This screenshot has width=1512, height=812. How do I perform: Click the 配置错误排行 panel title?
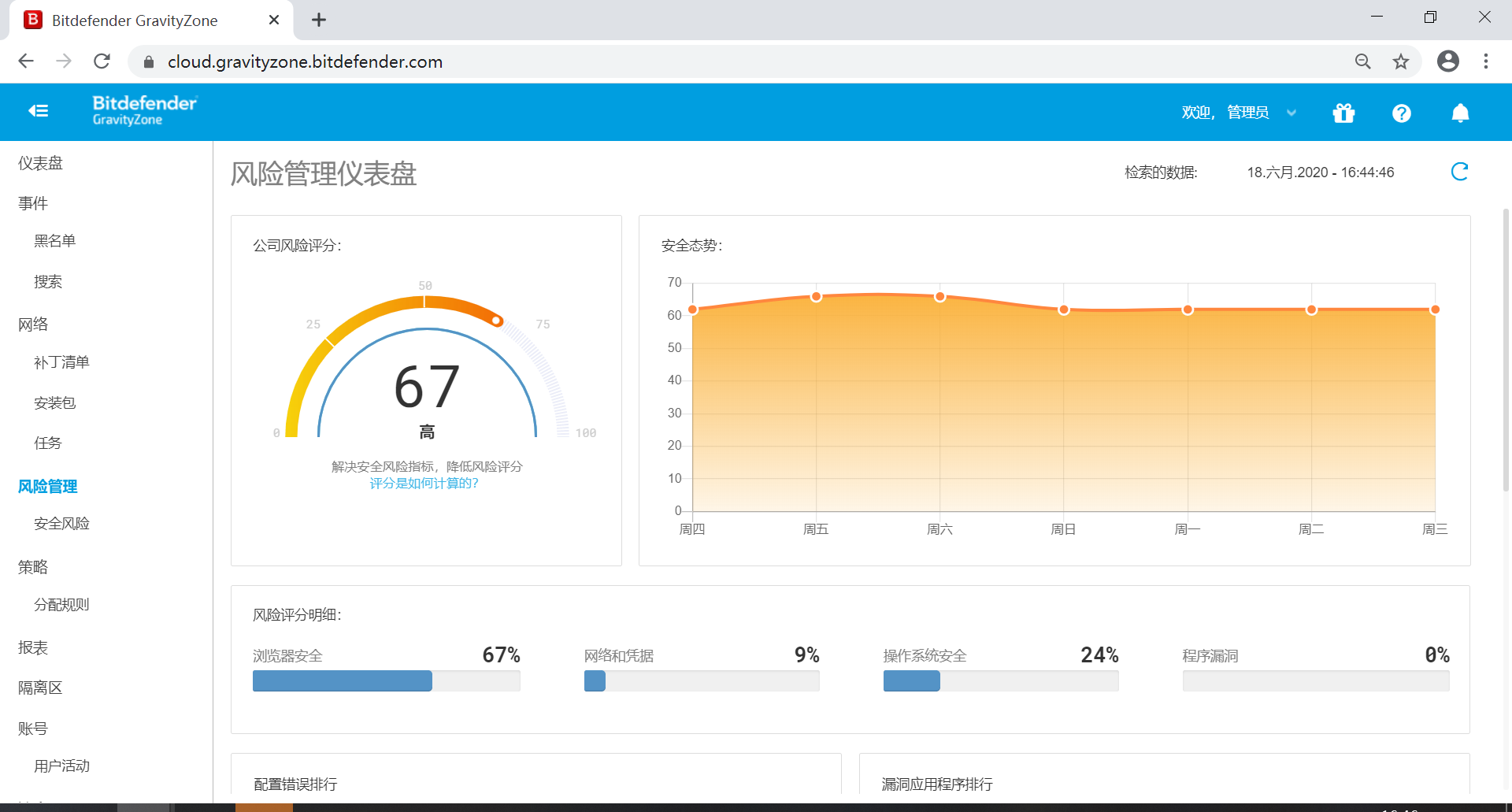tap(295, 784)
